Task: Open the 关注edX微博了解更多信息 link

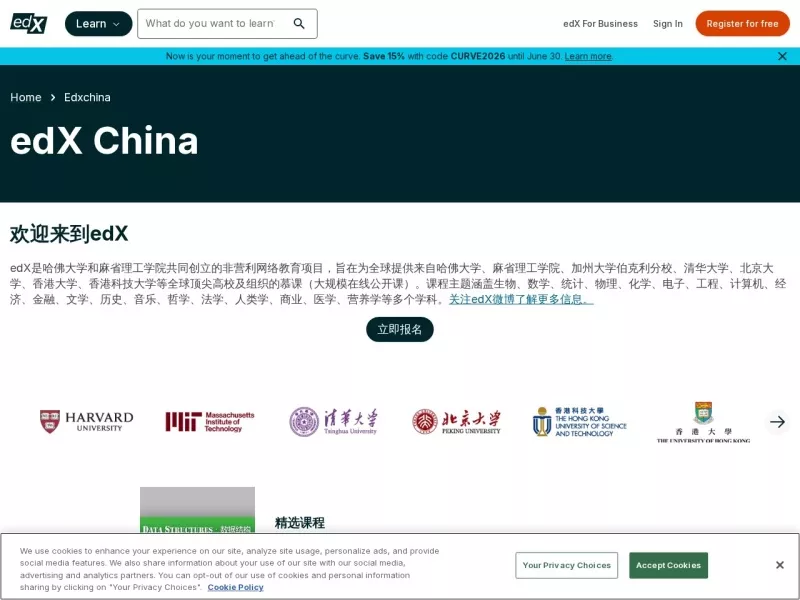Action: coord(521,299)
